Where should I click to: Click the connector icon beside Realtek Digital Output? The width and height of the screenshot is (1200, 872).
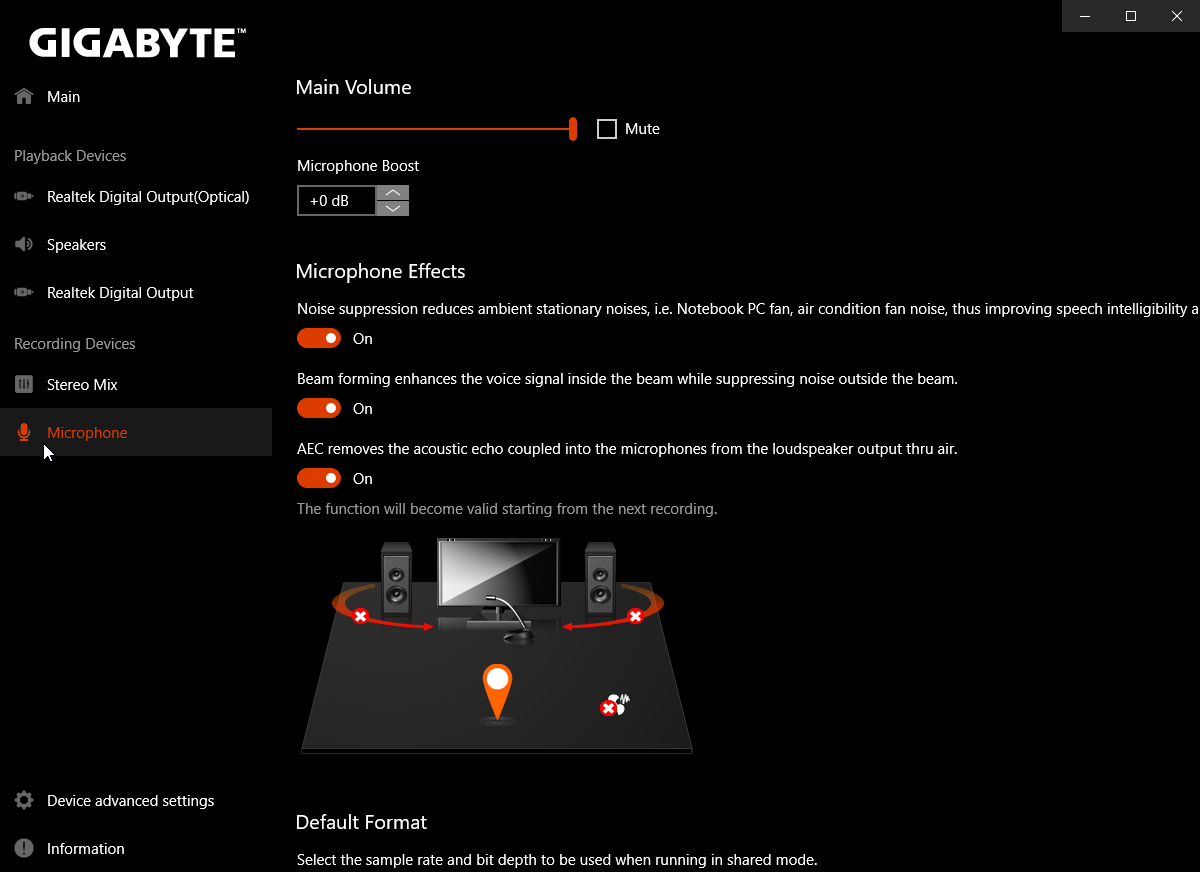tap(24, 293)
